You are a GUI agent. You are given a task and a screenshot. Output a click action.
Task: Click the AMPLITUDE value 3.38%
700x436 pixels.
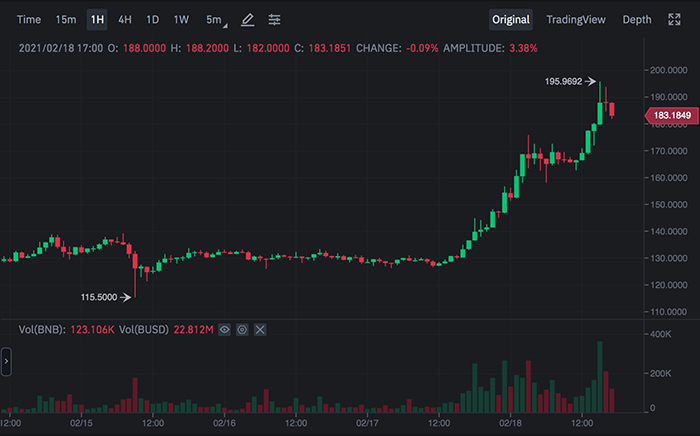pos(523,48)
